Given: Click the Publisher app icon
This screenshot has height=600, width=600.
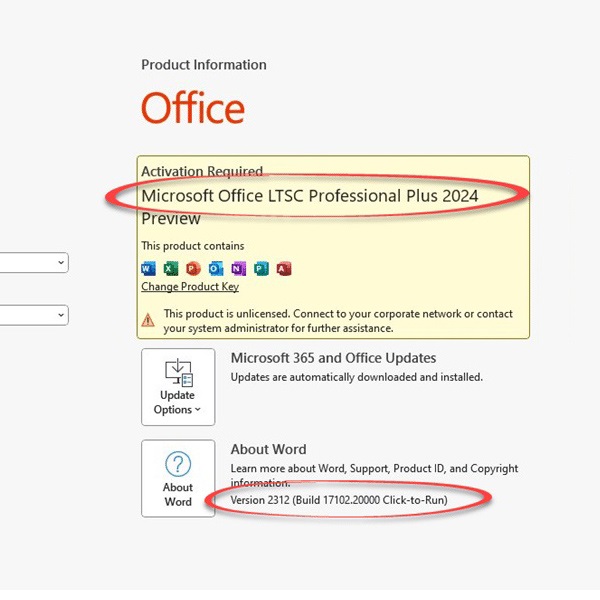Looking at the screenshot, I should 261,269.
